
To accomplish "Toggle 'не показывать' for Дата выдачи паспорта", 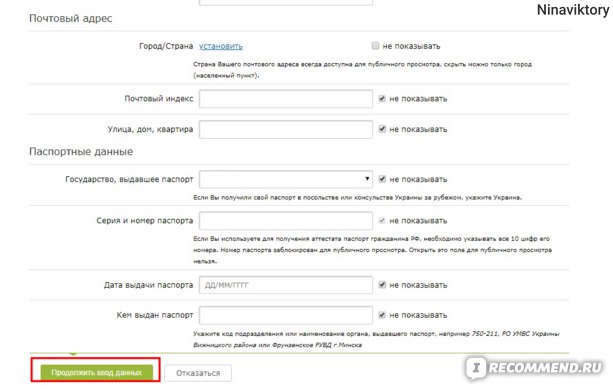I will click(382, 285).
